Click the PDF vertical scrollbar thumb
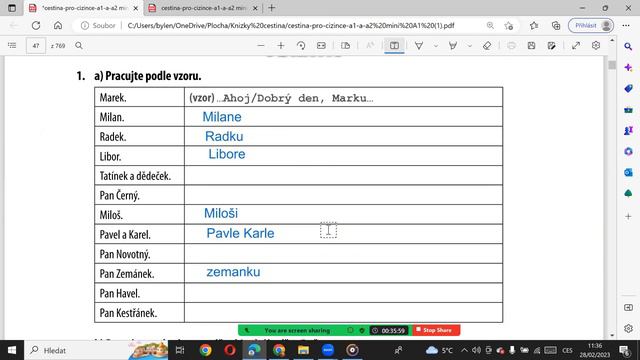 [x=611, y=65]
